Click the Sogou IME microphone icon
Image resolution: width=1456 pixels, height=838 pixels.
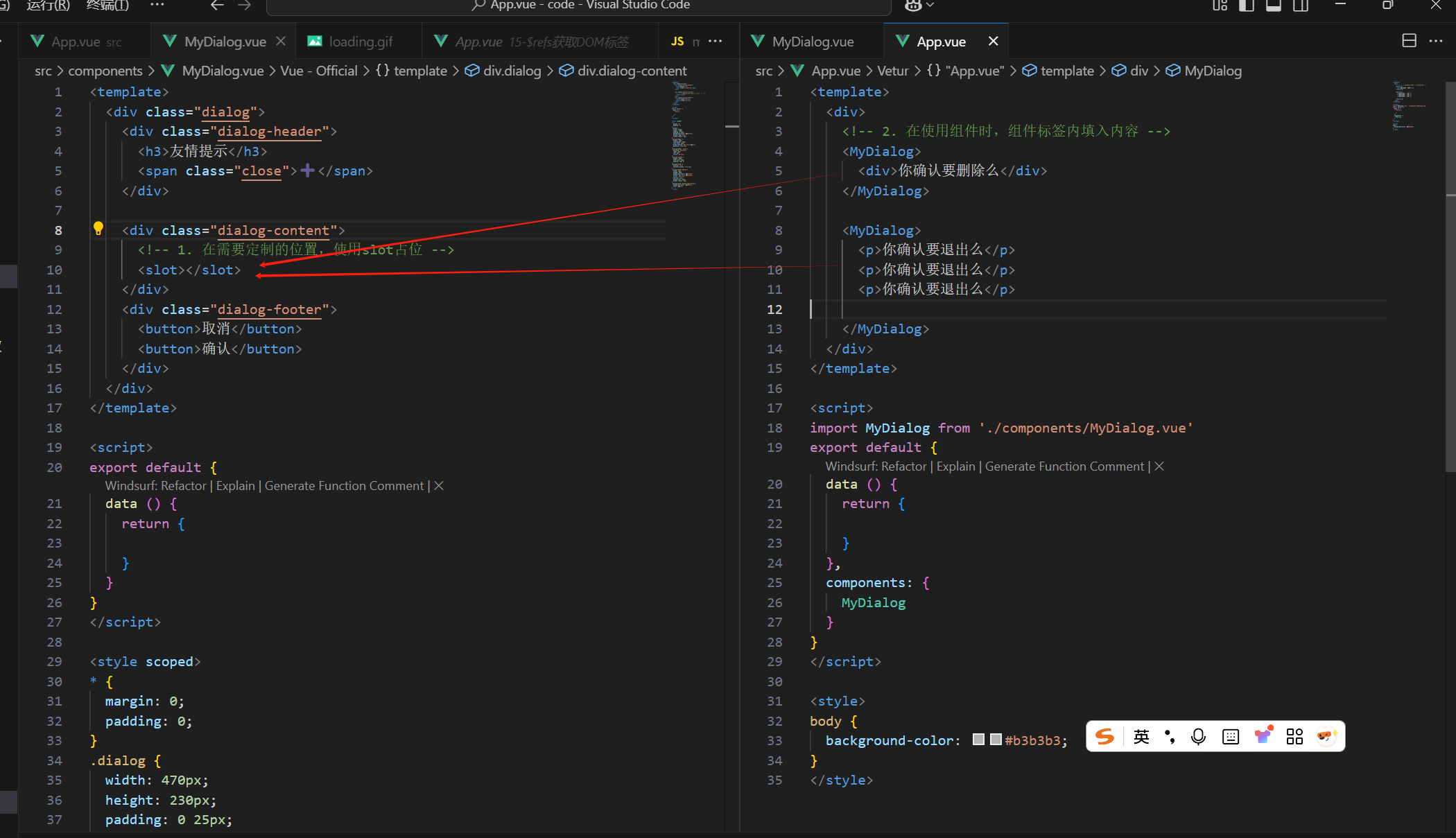(1198, 736)
